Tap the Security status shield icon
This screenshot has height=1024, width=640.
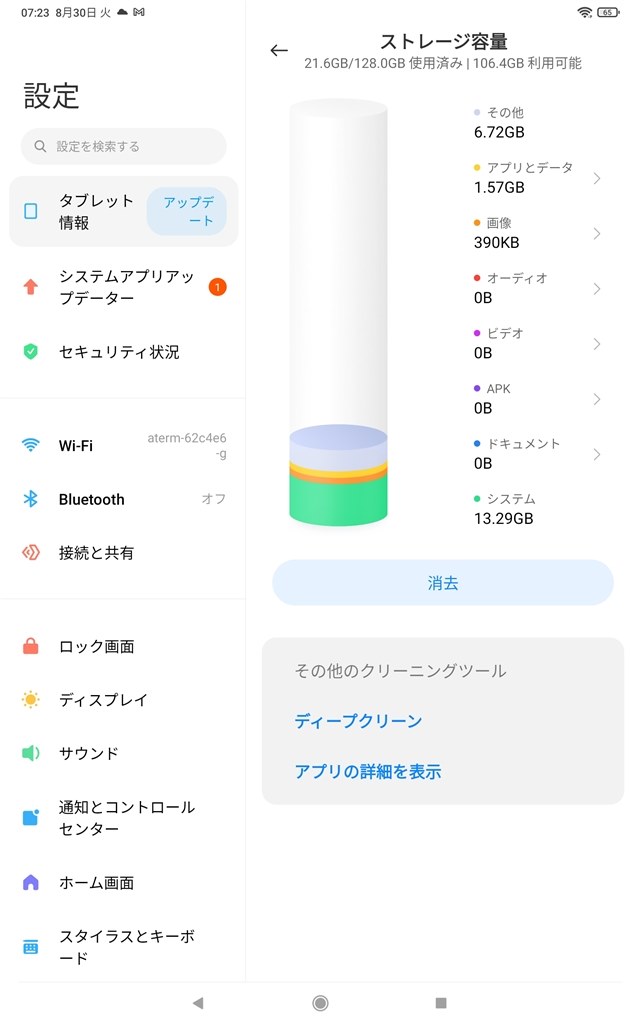pyautogui.click(x=31, y=352)
